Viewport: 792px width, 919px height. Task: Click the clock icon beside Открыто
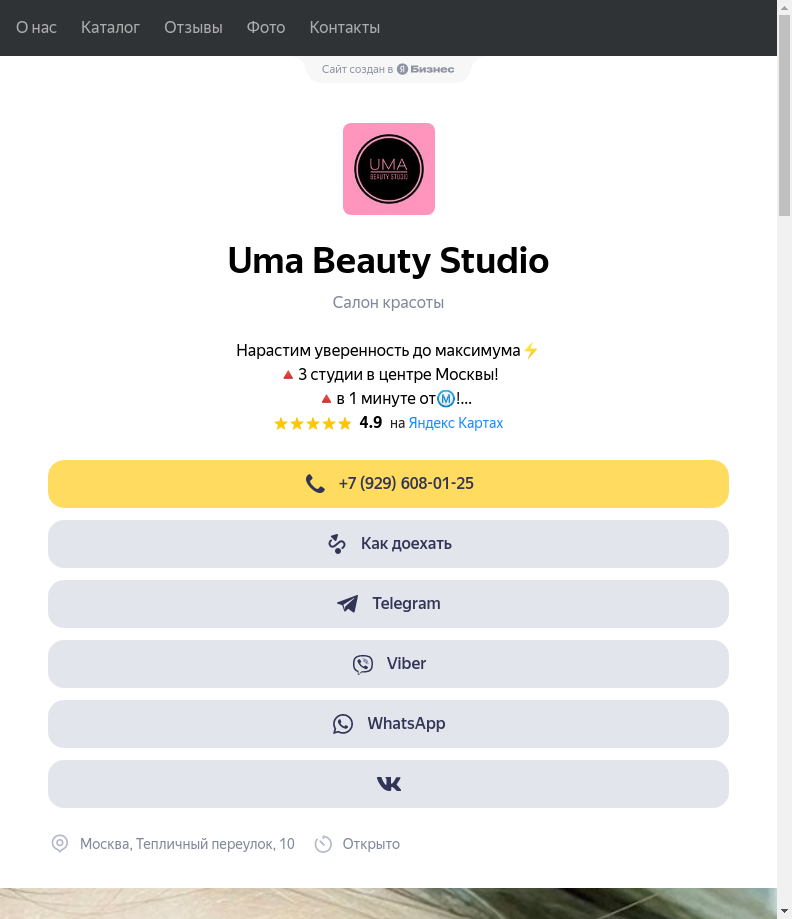coord(323,844)
